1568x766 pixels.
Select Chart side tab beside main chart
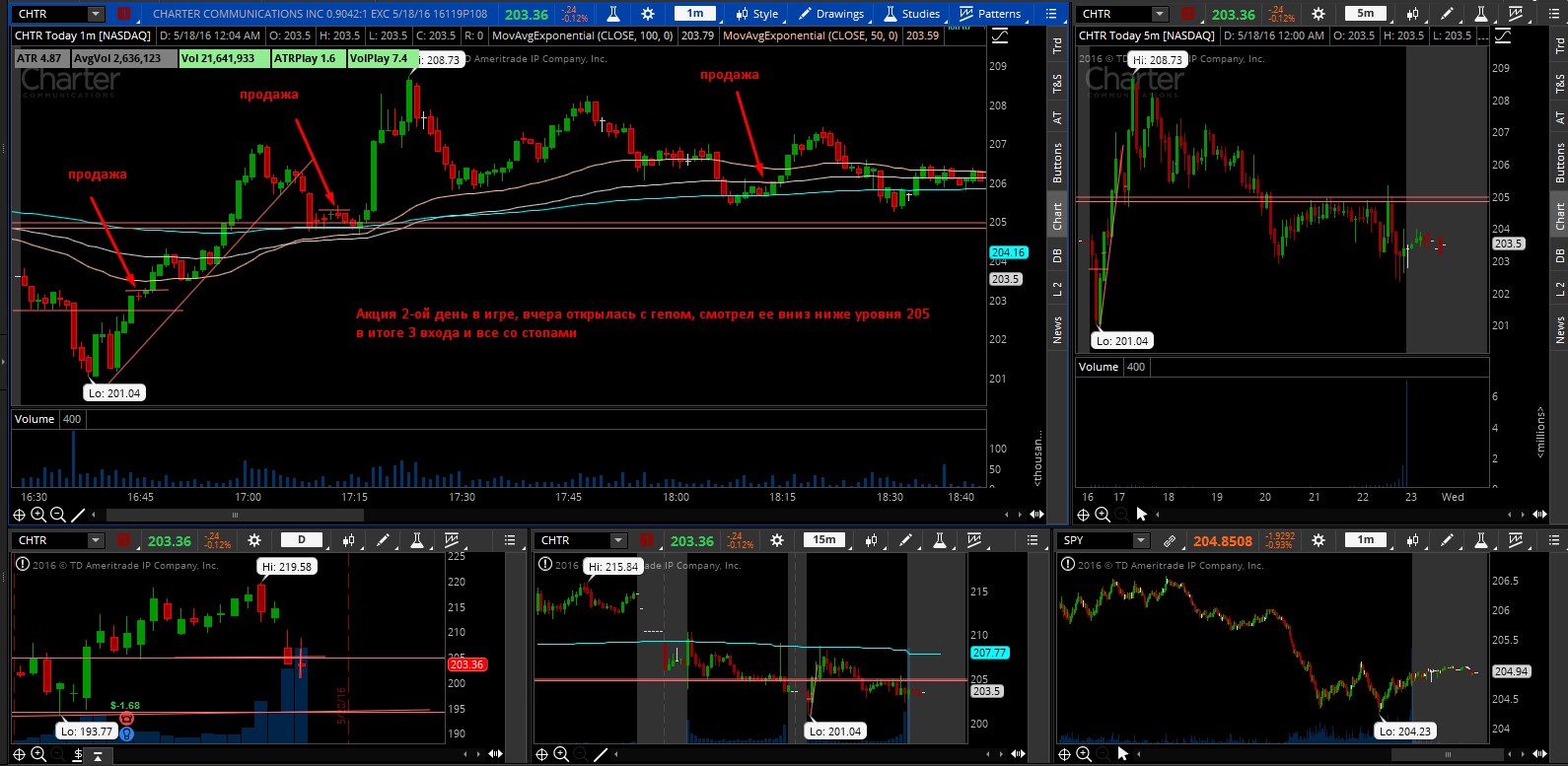[1056, 216]
